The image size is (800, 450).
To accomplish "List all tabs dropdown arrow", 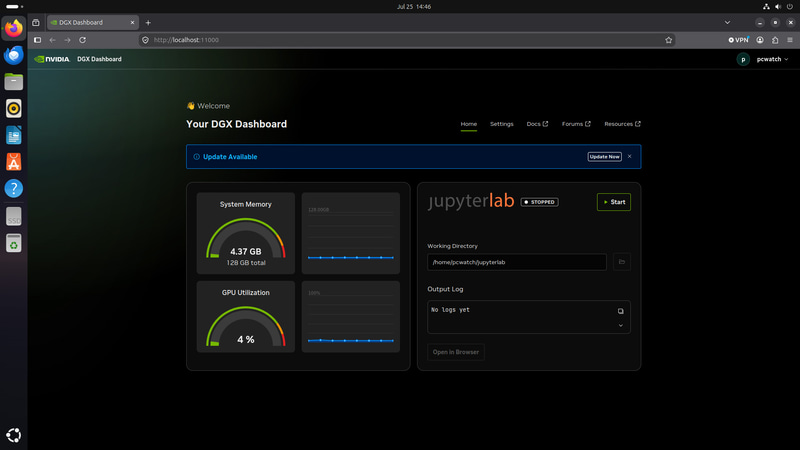I will pyautogui.click(x=727, y=22).
